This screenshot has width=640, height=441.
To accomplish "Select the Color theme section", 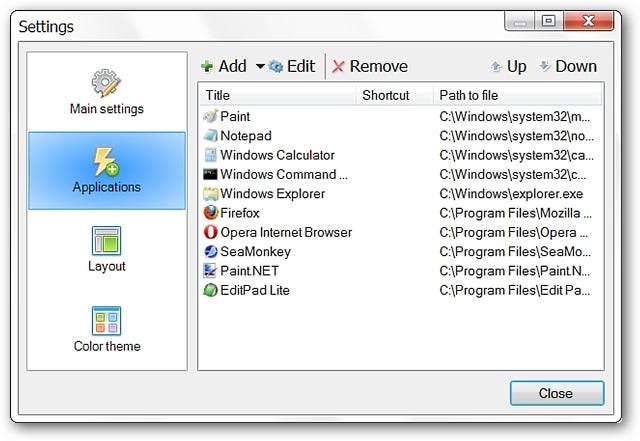I will click(x=107, y=330).
